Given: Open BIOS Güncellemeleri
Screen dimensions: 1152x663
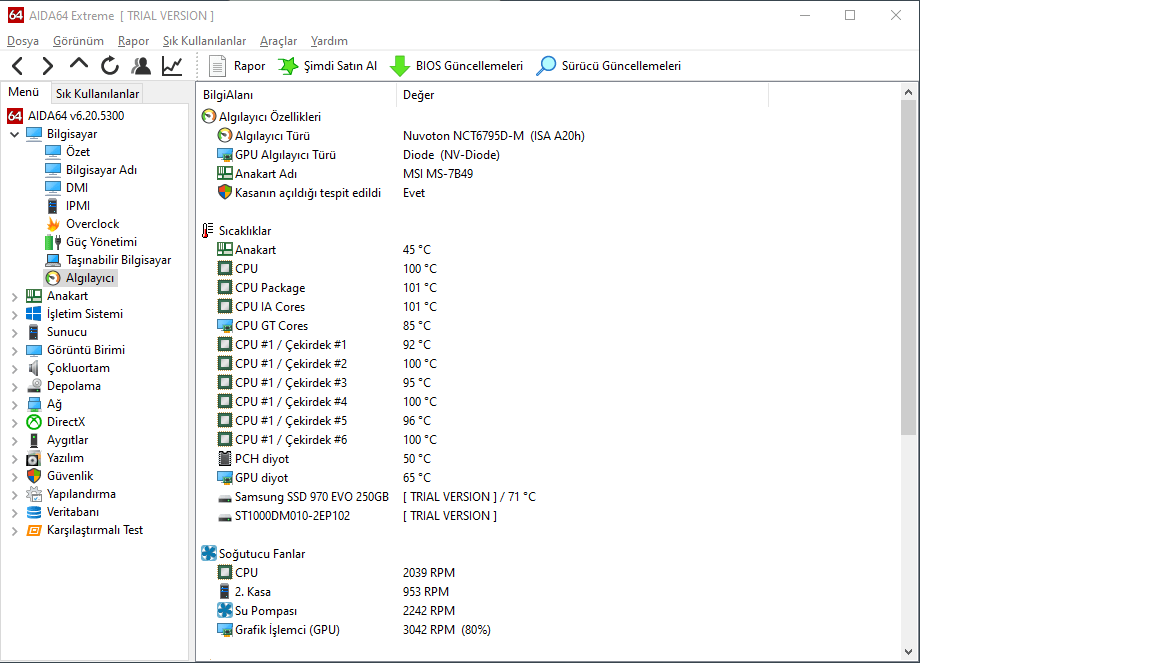Looking at the screenshot, I should pos(456,66).
